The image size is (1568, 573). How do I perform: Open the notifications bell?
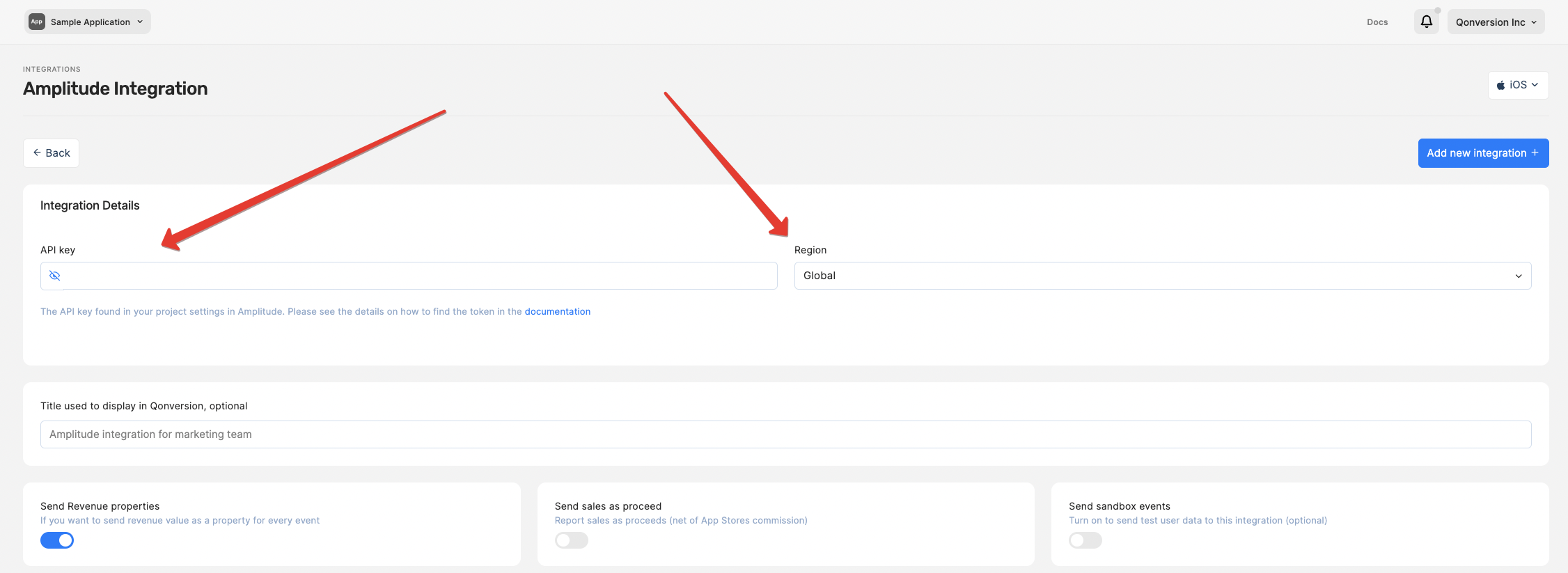(1426, 22)
